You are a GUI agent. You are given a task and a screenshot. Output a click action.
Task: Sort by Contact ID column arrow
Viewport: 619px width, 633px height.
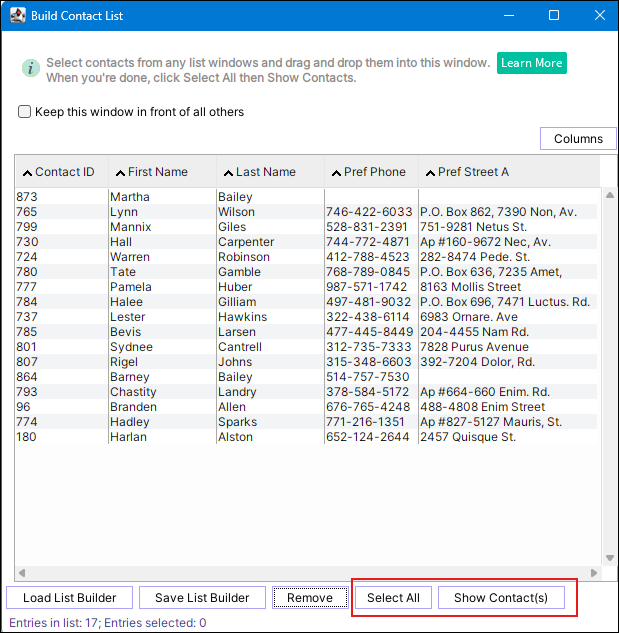coord(27,173)
